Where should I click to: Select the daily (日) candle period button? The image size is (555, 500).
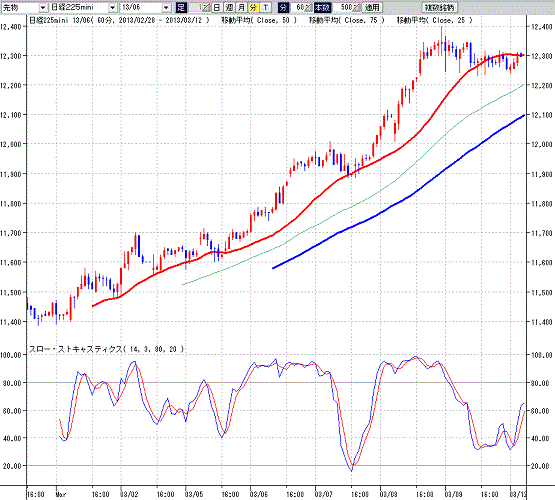pyautogui.click(x=217, y=7)
